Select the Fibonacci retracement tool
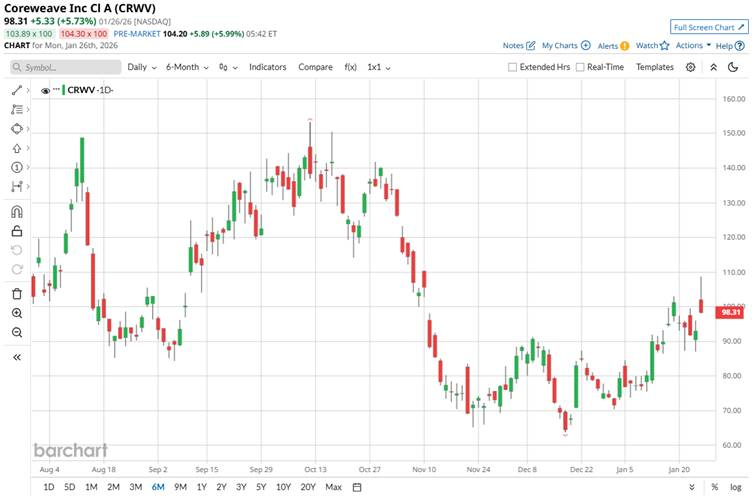Viewport: 752px width, 501px height. [x=17, y=109]
